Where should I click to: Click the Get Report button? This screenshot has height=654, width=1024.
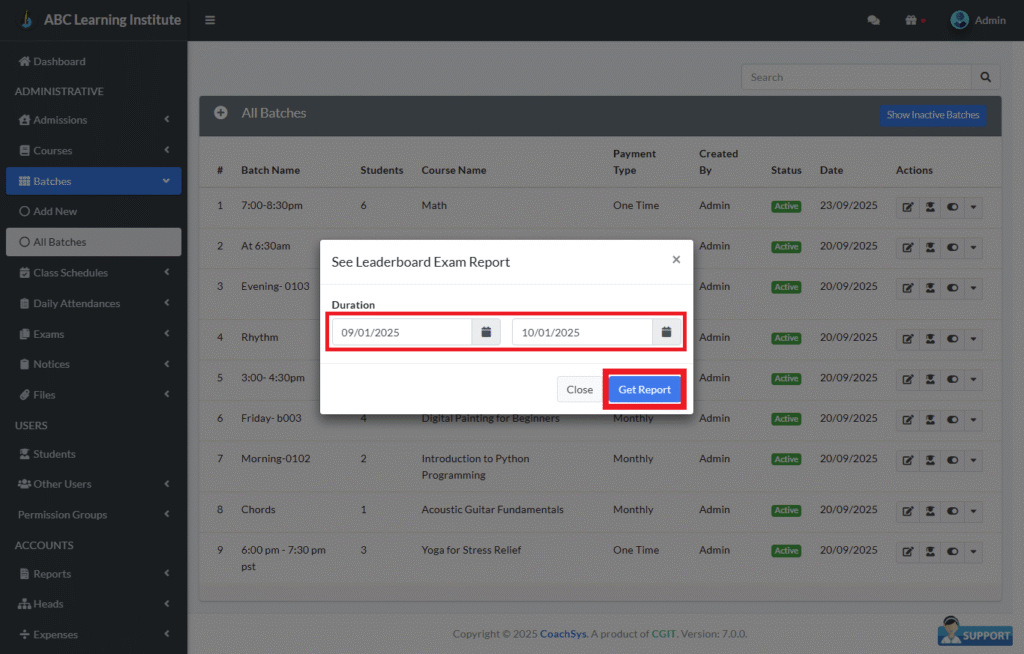644,390
